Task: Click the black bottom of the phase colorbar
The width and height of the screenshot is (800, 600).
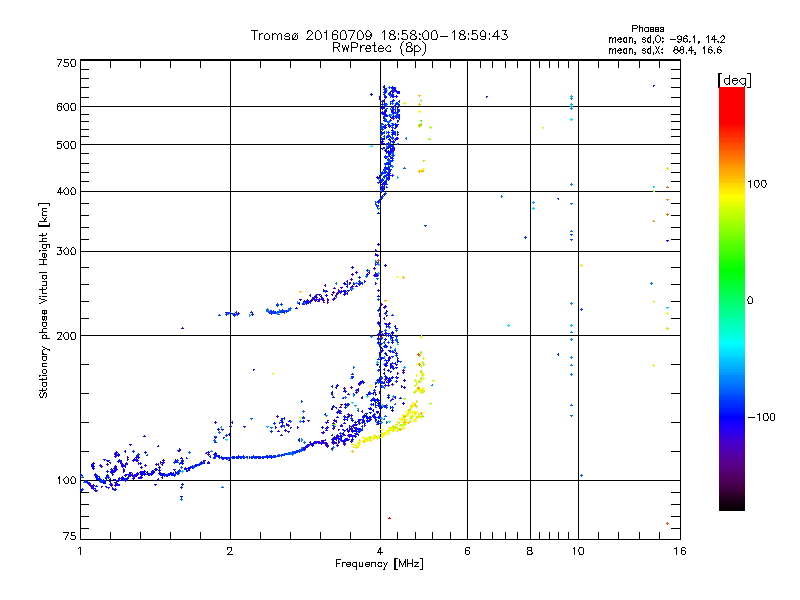Action: 732,503
